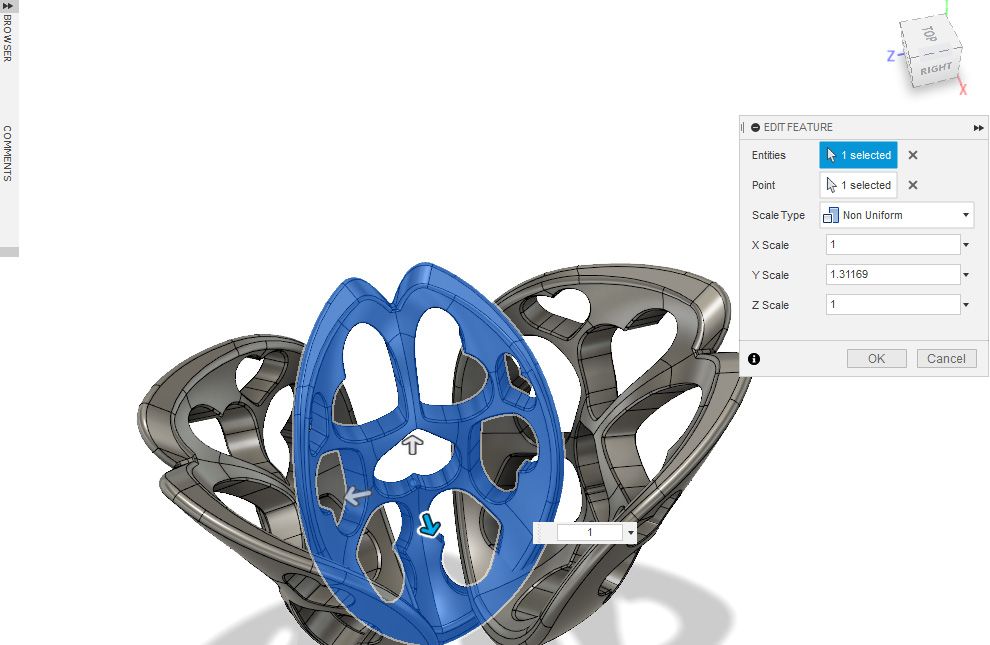Expand the dialog with the double-chevron icon

979,127
